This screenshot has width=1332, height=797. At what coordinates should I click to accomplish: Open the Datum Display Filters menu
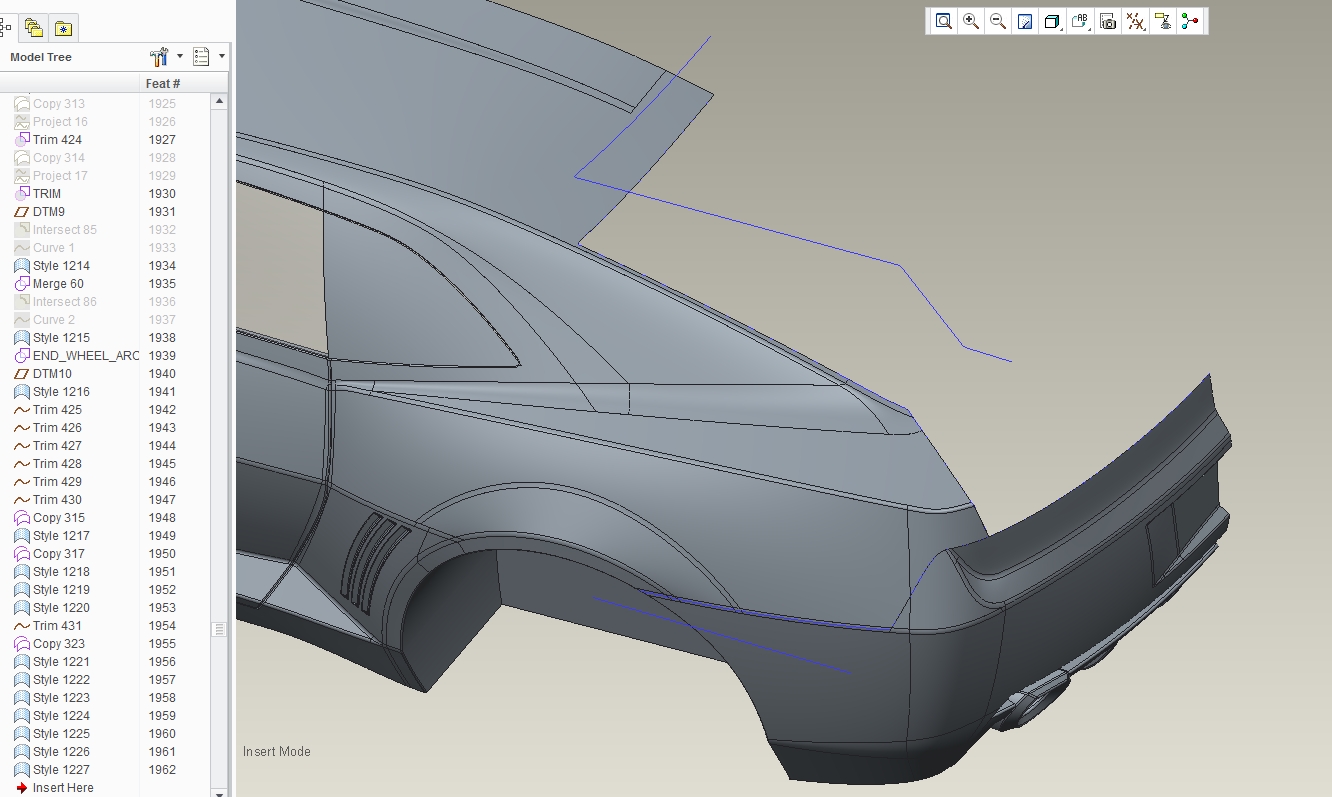tap(1135, 21)
